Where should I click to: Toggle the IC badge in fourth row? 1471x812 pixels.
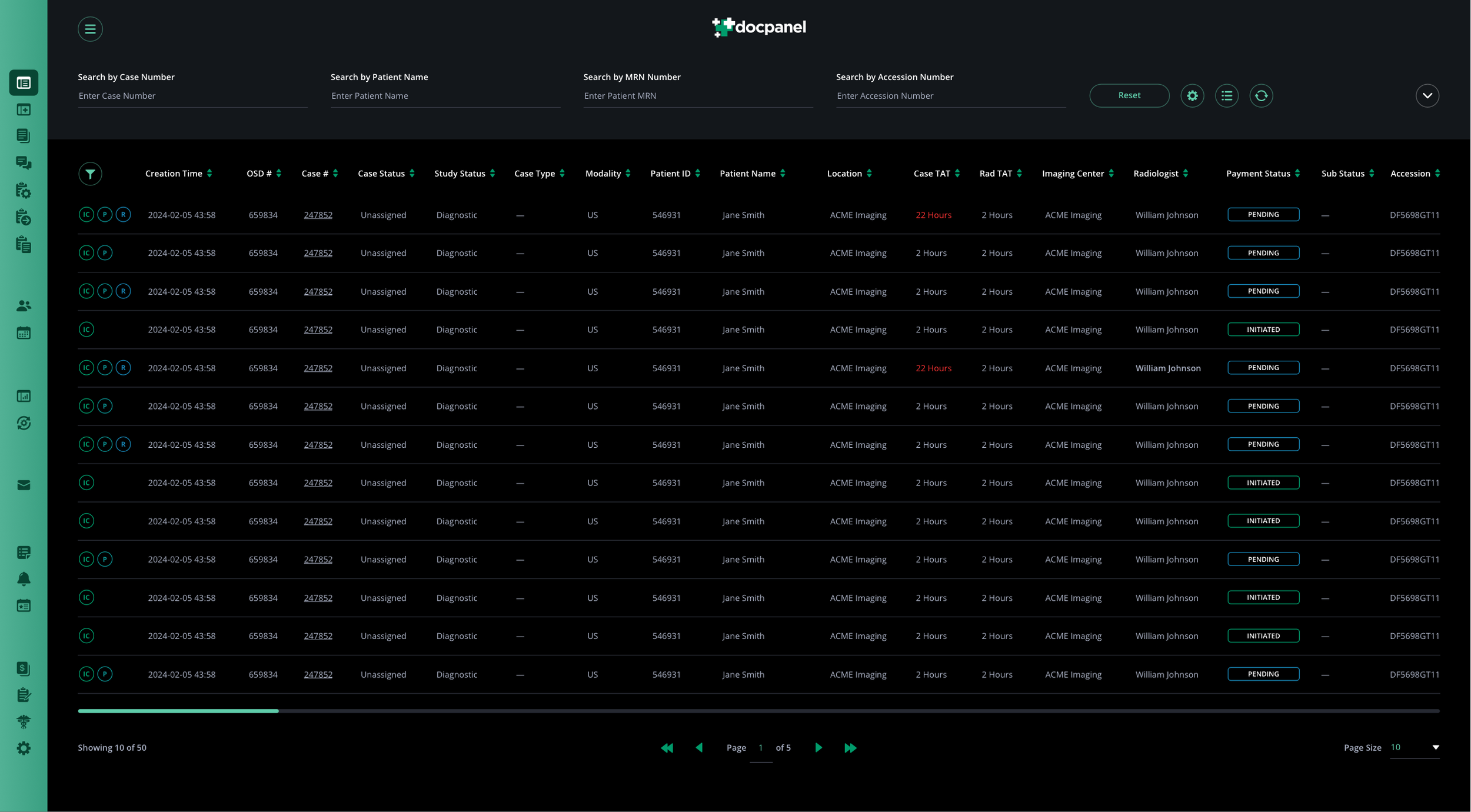(x=86, y=330)
